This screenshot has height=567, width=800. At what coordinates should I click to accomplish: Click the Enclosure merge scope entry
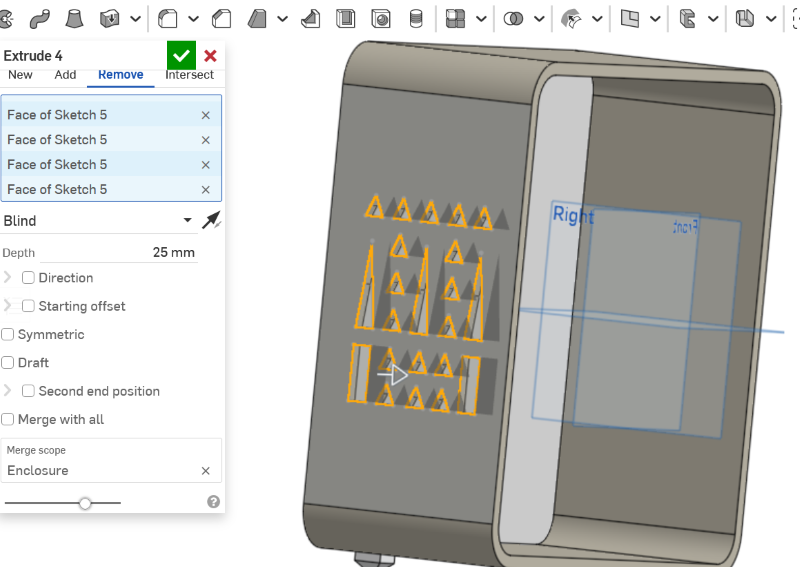[38, 470]
